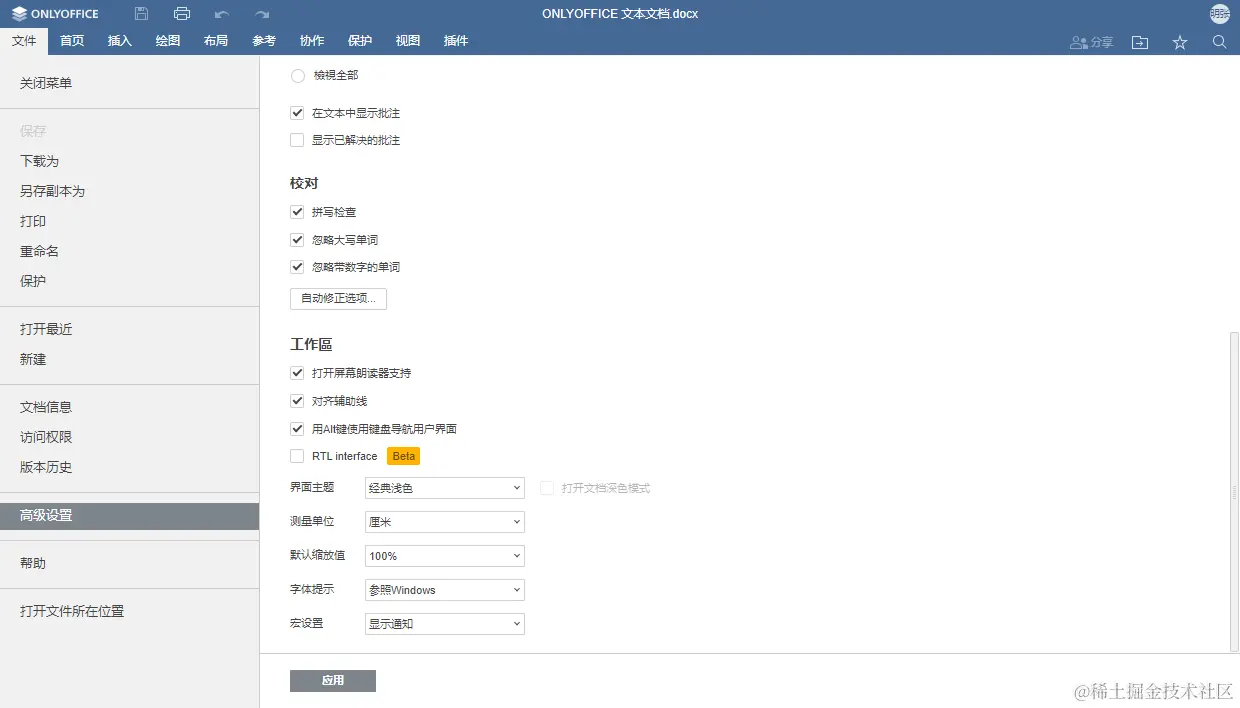Open the 字体提示 dropdown (参照Windows)
1240x708 pixels.
point(445,590)
